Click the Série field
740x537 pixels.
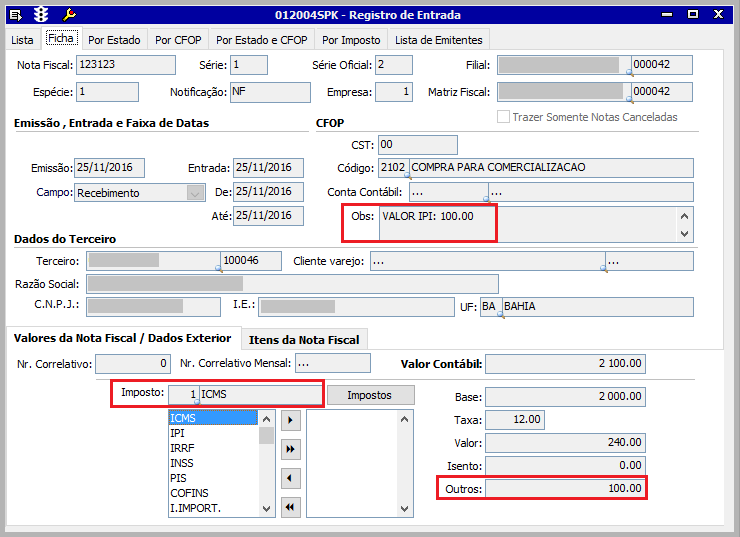[x=249, y=65]
